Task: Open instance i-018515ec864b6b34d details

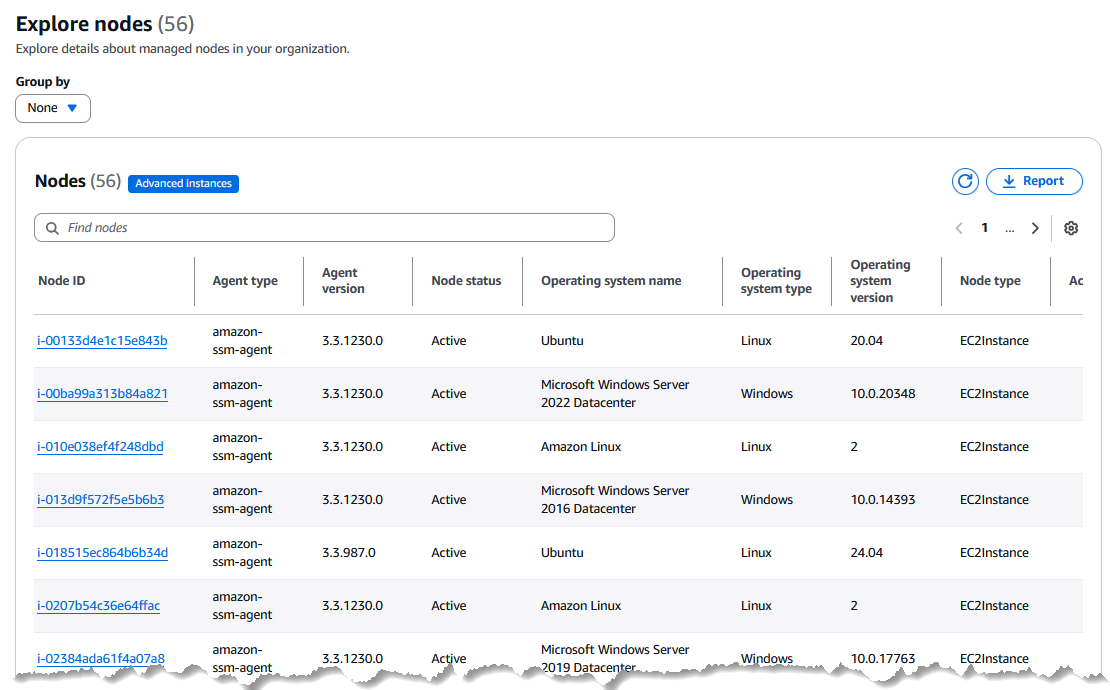Action: coord(101,552)
